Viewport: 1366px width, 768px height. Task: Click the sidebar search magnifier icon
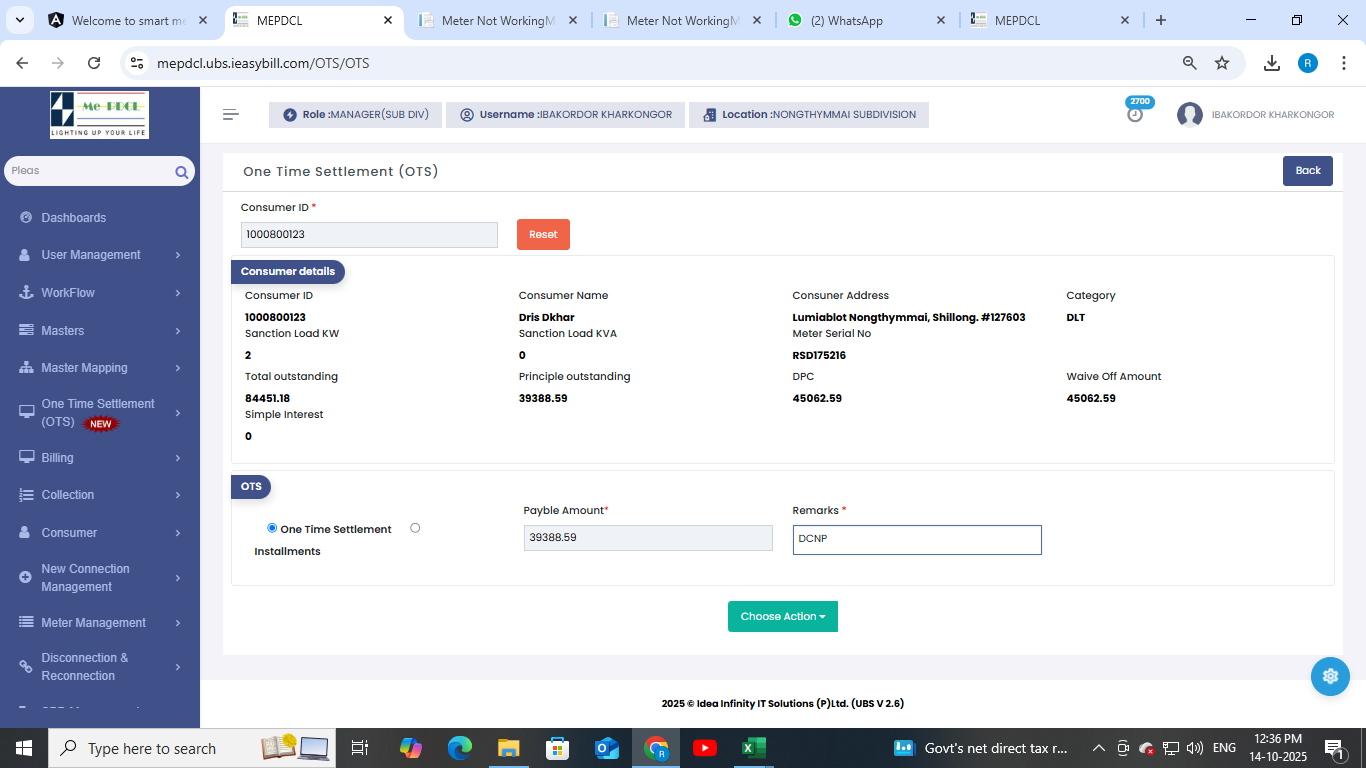click(182, 172)
